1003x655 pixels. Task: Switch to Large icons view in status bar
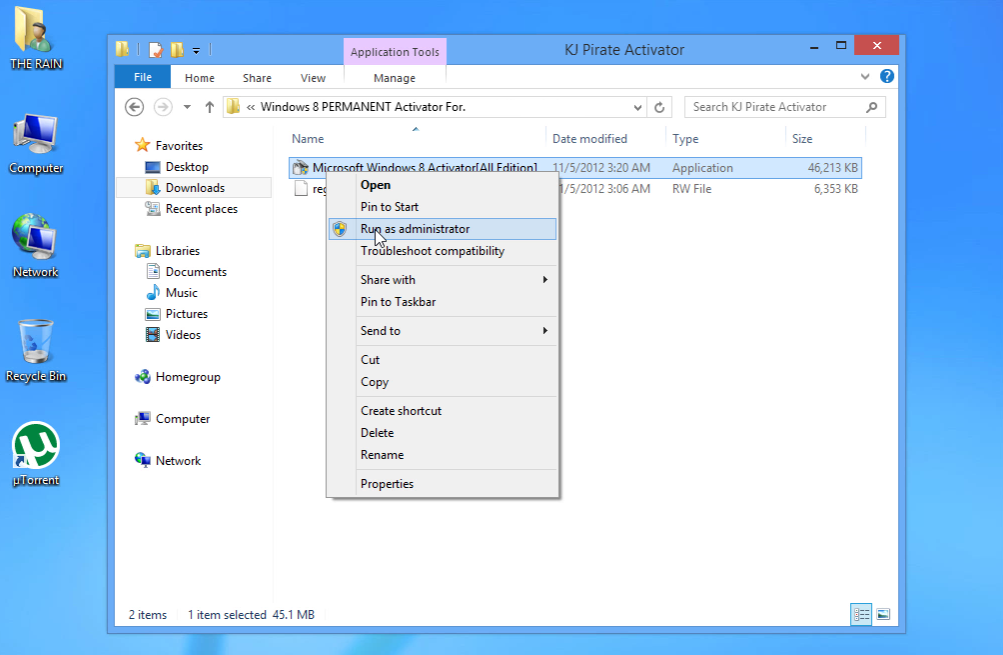(883, 615)
